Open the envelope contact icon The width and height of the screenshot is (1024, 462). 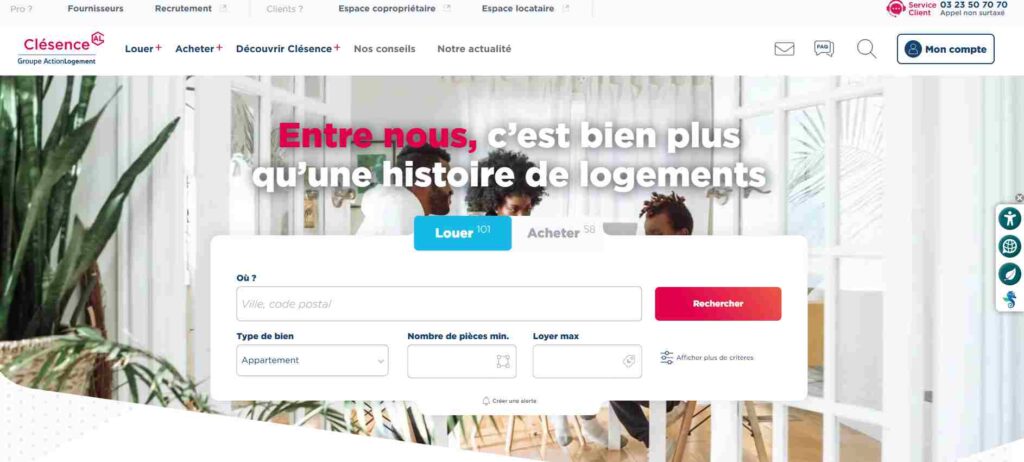click(x=784, y=49)
